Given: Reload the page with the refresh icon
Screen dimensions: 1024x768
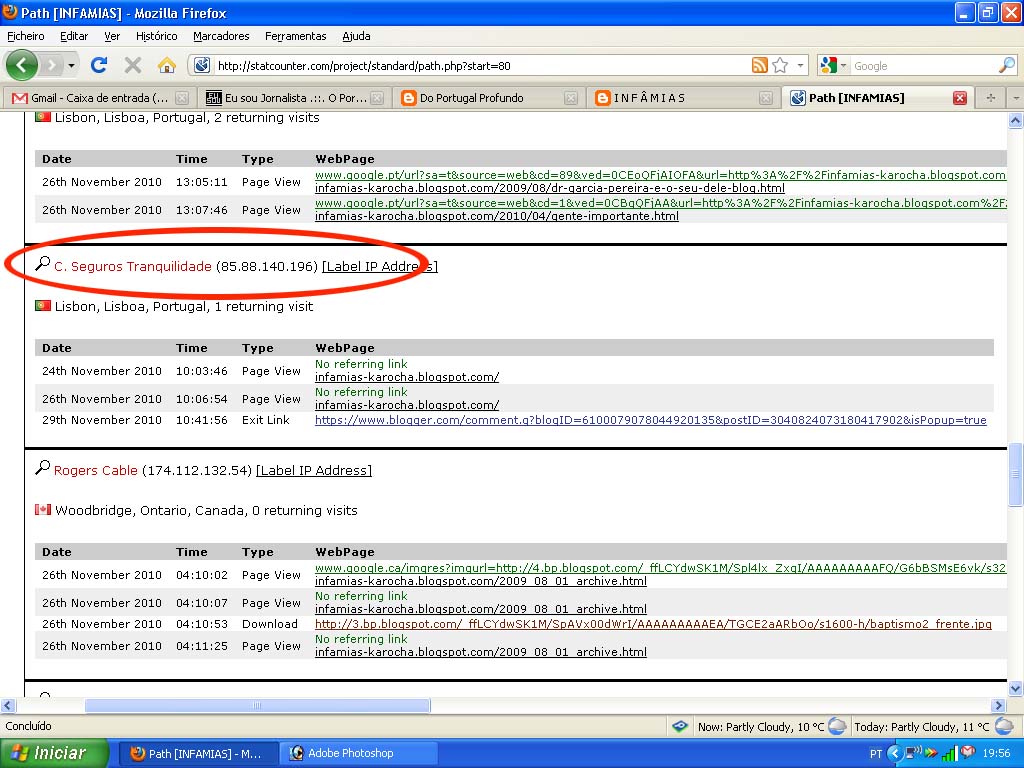Looking at the screenshot, I should pyautogui.click(x=99, y=65).
